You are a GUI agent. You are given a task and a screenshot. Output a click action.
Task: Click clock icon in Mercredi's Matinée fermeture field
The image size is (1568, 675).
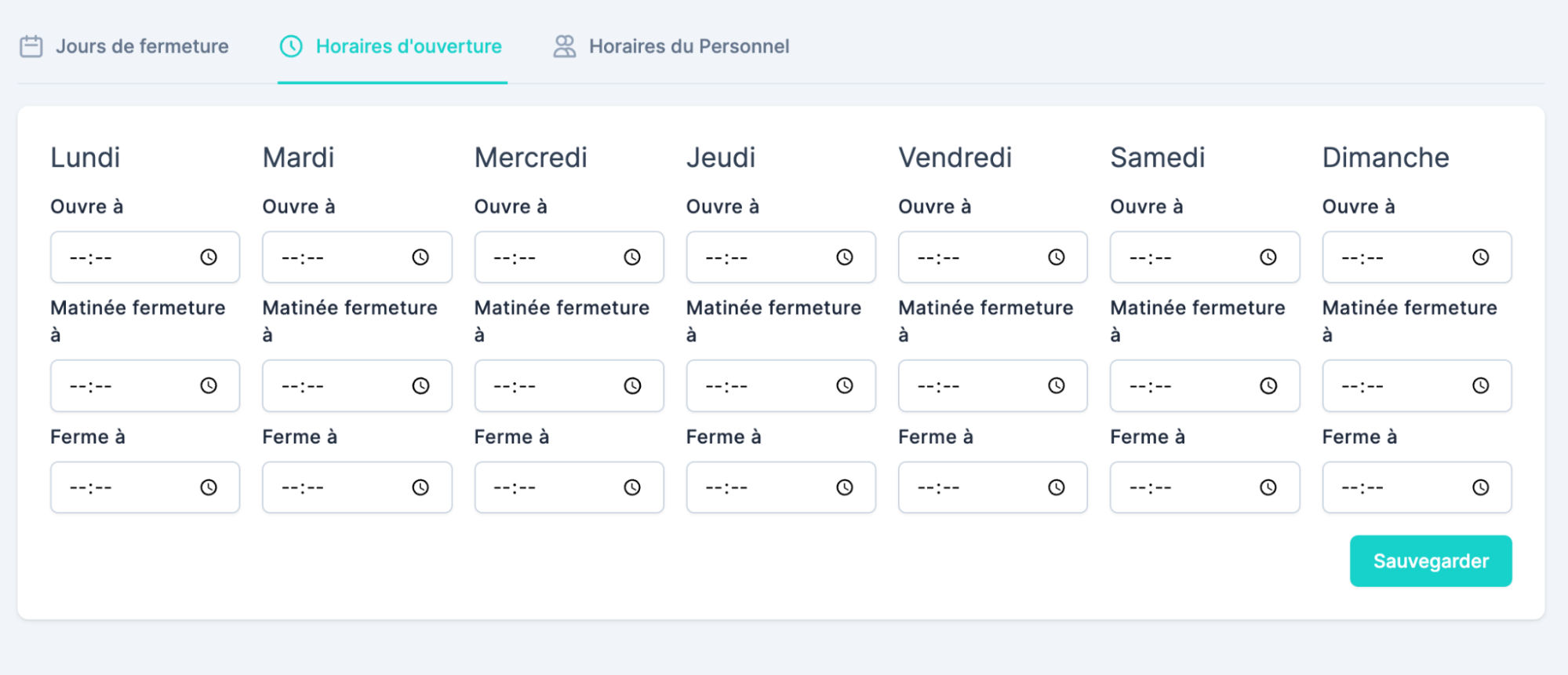(632, 385)
